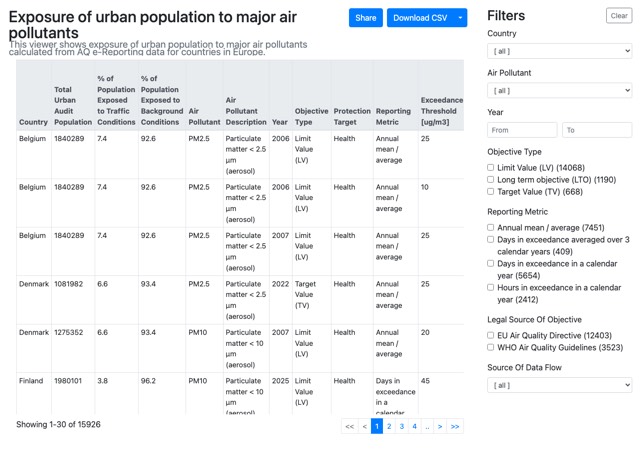Go to the first page with << button
This screenshot has width=640, height=450.
pos(350,426)
